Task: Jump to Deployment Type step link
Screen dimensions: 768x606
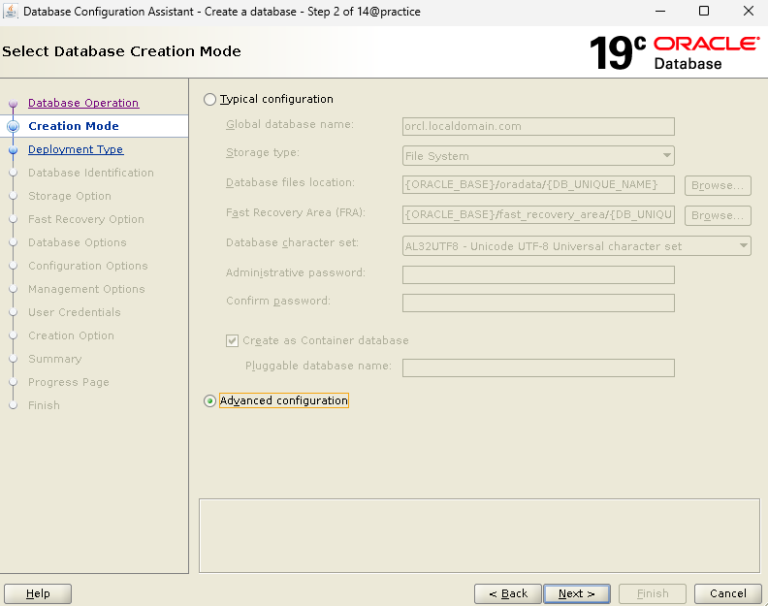Action: [75, 150]
